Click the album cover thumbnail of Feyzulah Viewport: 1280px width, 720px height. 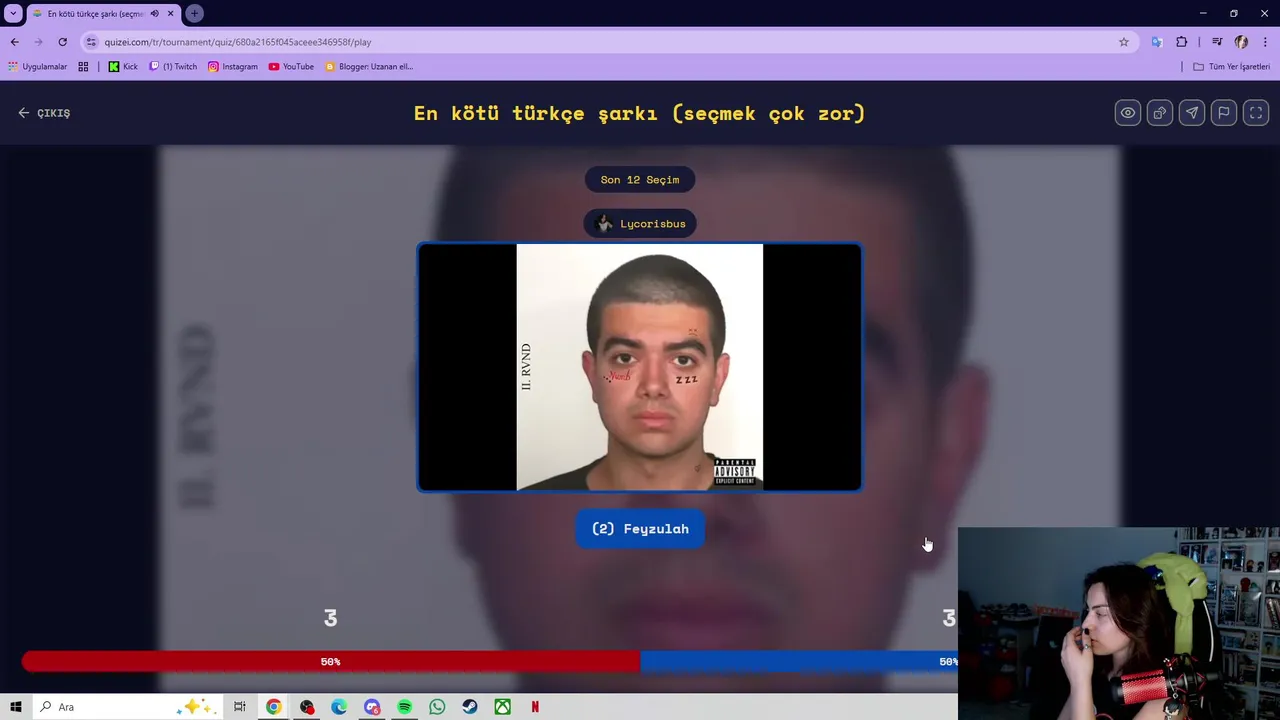(x=640, y=368)
